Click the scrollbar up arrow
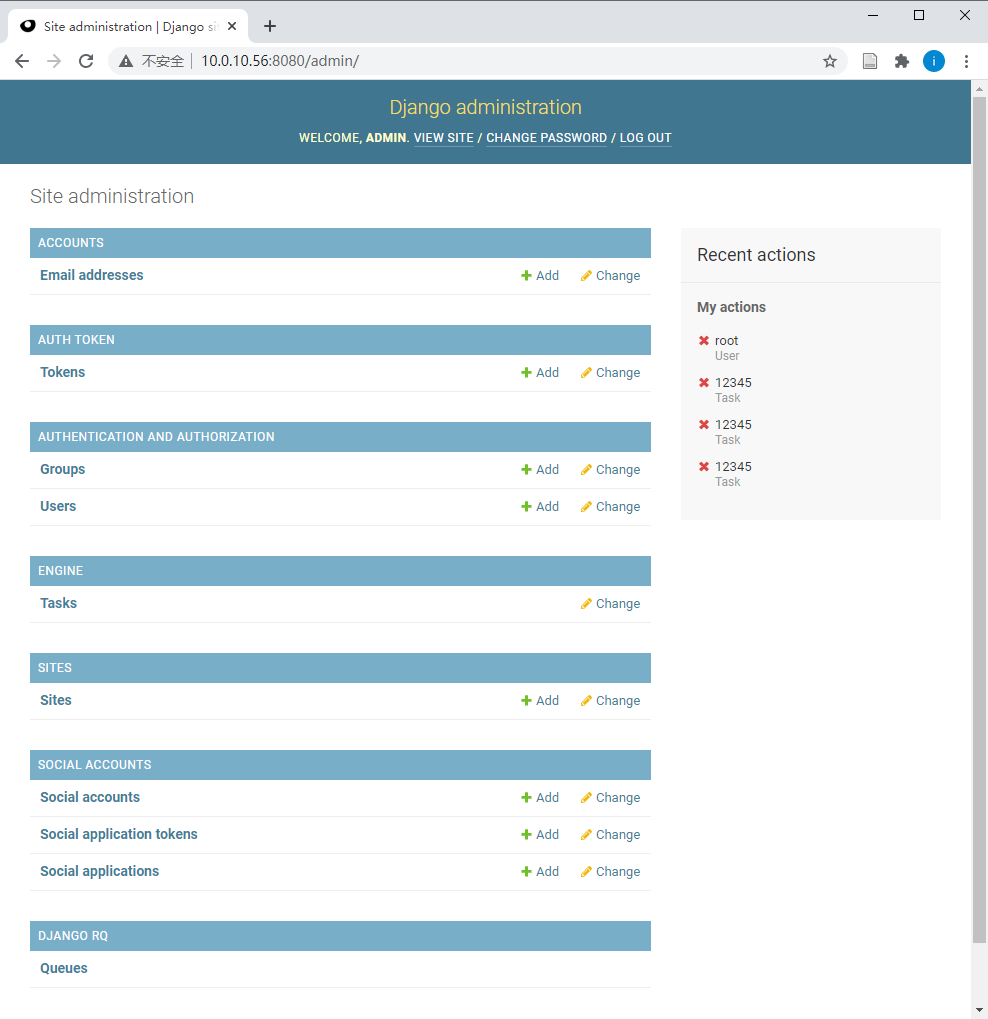The width and height of the screenshot is (988, 1019). click(x=979, y=88)
